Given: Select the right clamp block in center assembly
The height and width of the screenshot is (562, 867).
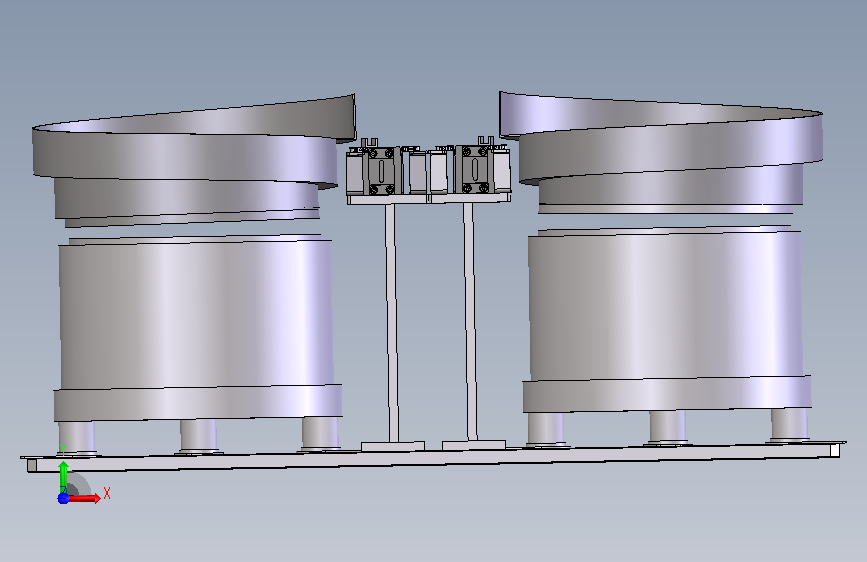Looking at the screenshot, I should coord(475,169).
